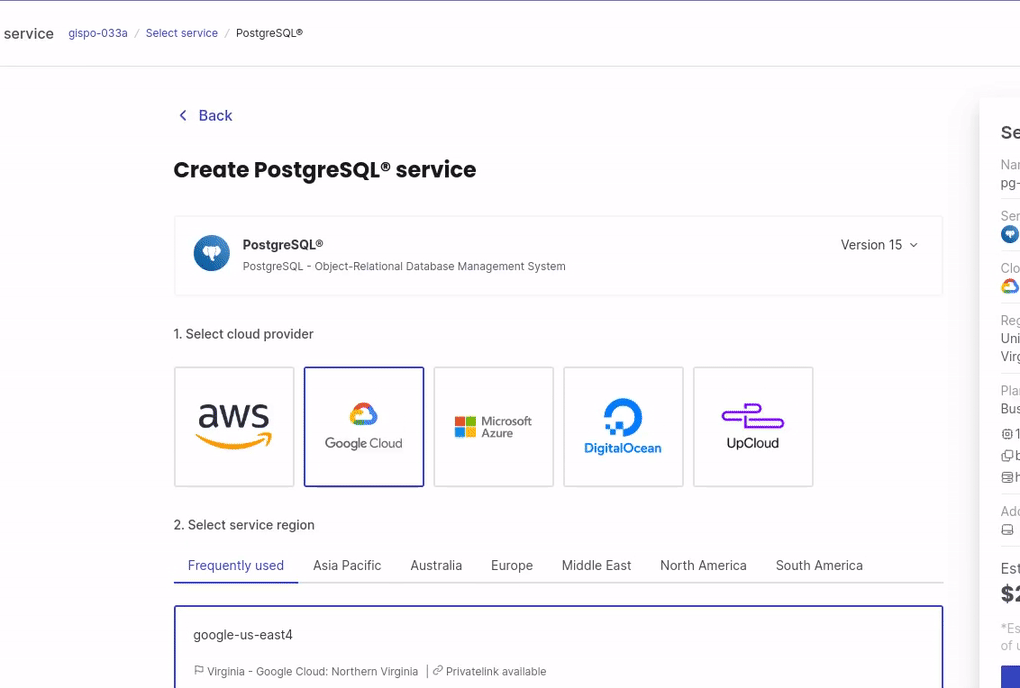This screenshot has height=688, width=1020.
Task: Click the back arrow chevron icon
Action: tap(183, 115)
